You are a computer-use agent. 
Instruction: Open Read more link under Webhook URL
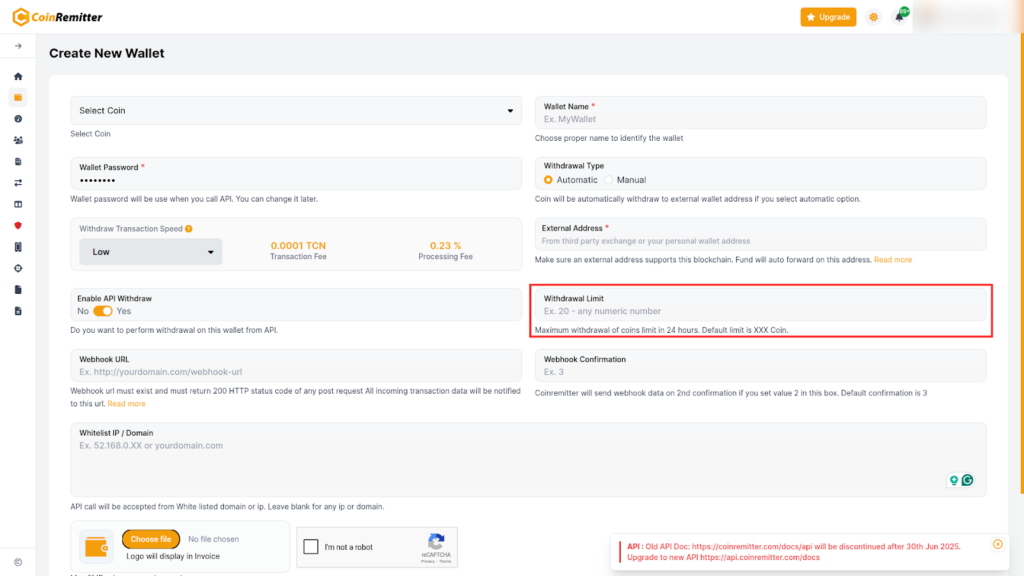127,404
